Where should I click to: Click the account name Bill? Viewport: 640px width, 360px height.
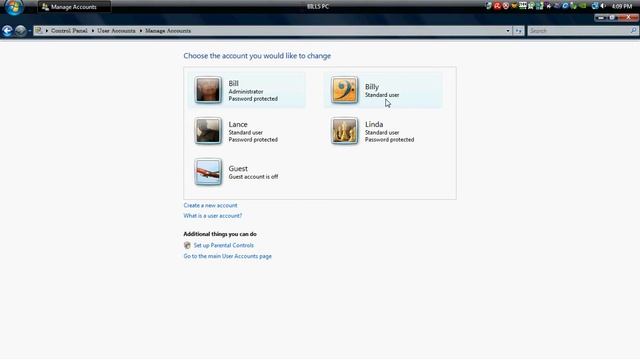pos(233,84)
